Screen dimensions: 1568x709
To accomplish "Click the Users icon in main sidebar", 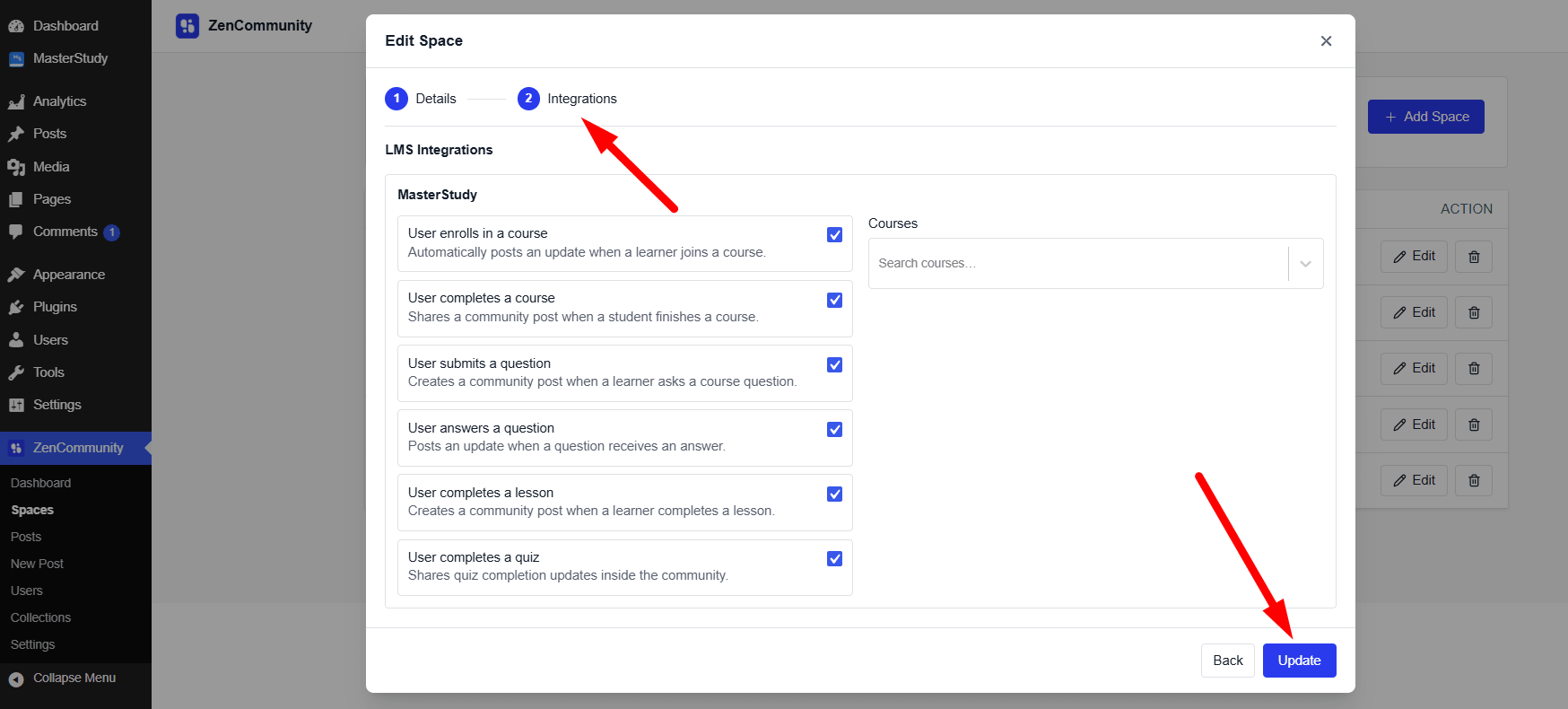I will point(16,340).
